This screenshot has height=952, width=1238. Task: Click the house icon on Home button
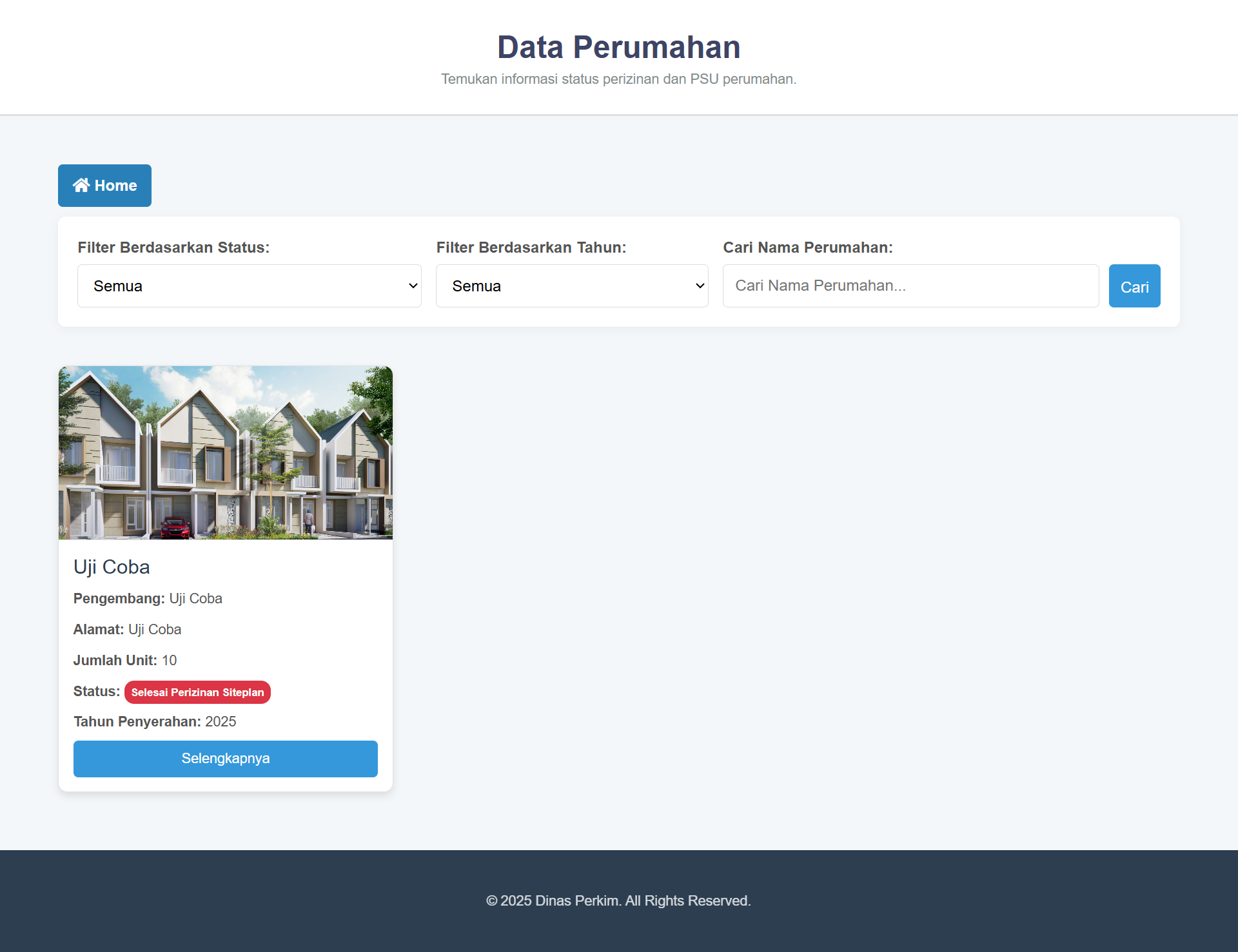tap(81, 186)
